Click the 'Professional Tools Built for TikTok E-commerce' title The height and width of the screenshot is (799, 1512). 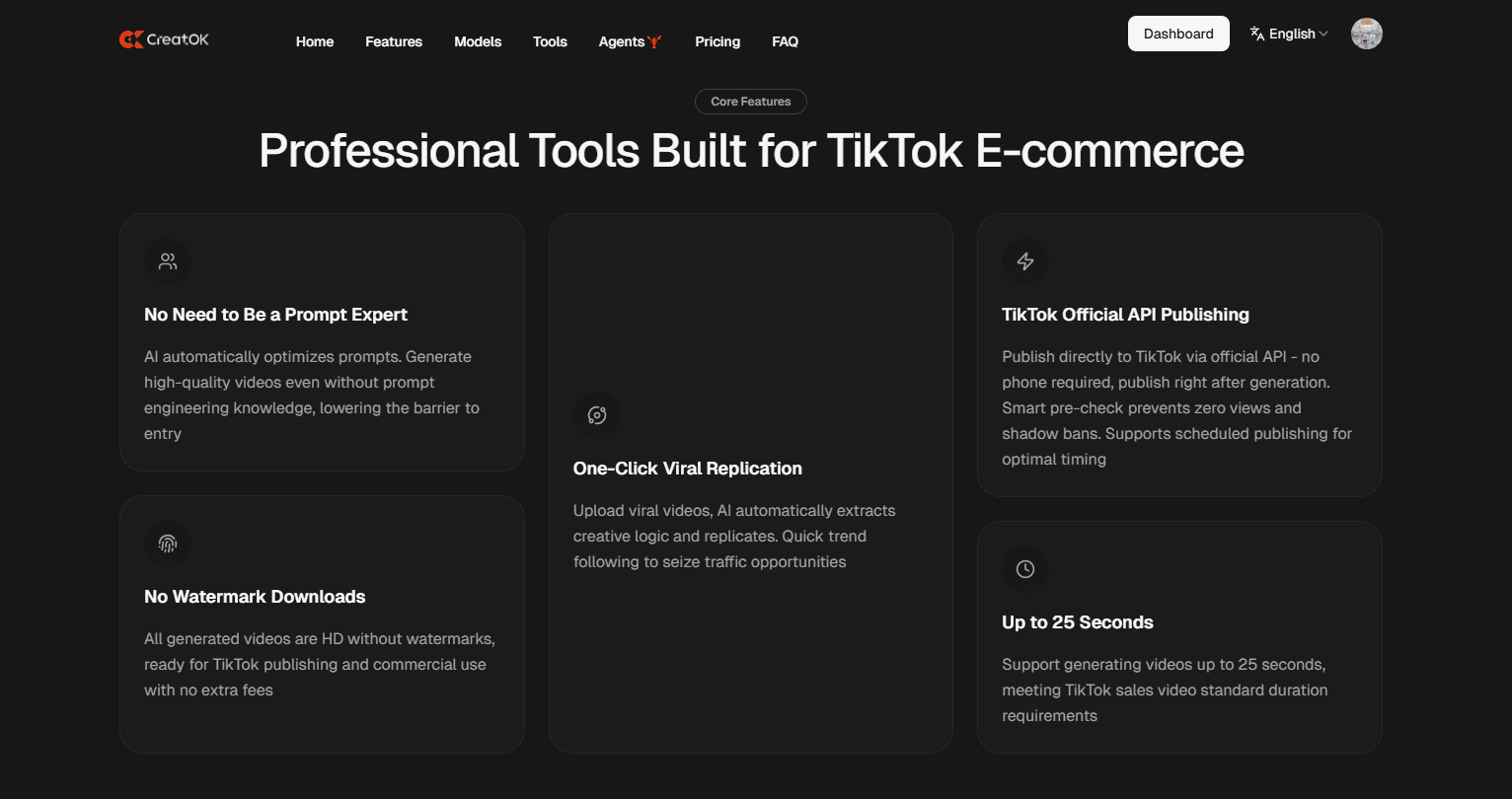click(751, 150)
